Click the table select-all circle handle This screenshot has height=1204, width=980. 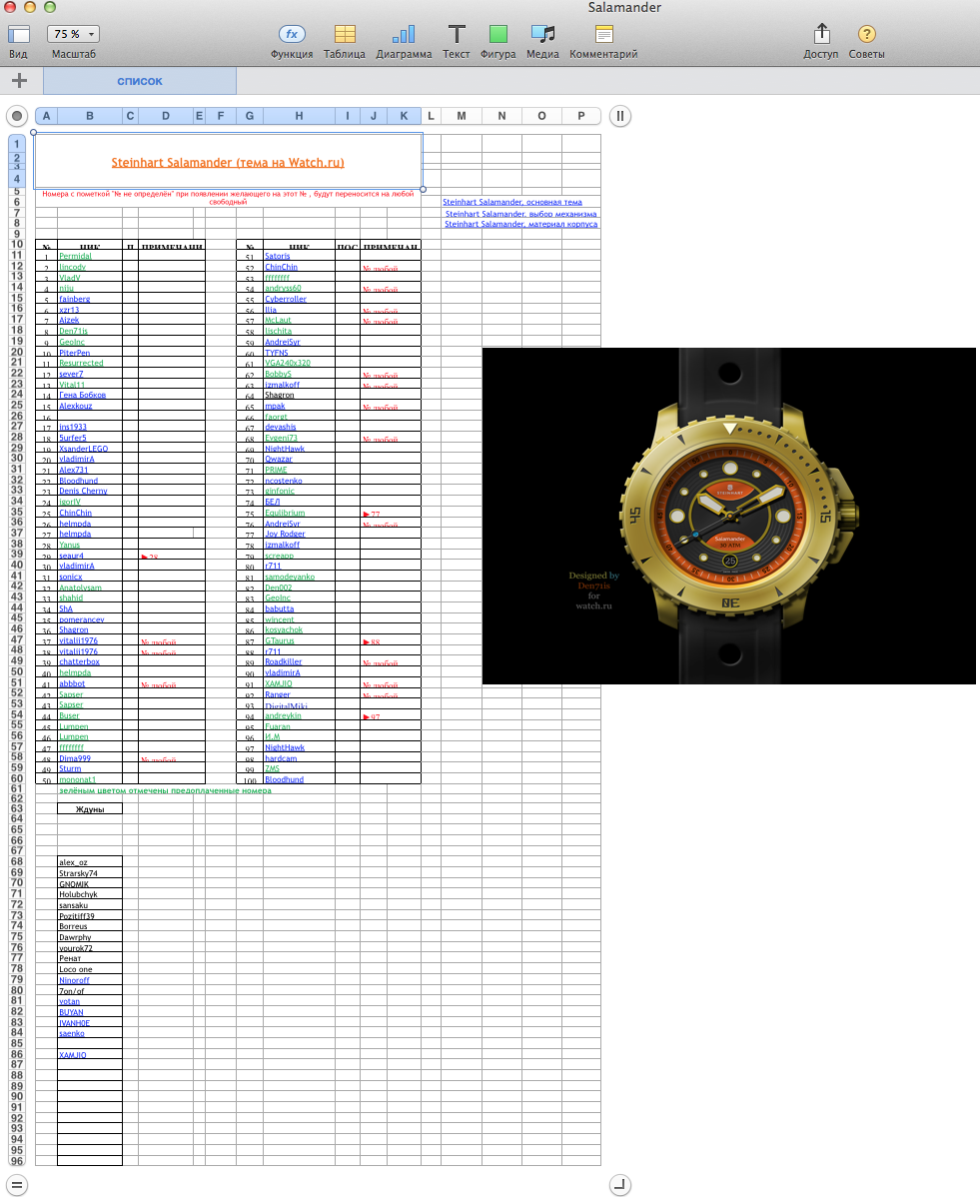coord(16,116)
